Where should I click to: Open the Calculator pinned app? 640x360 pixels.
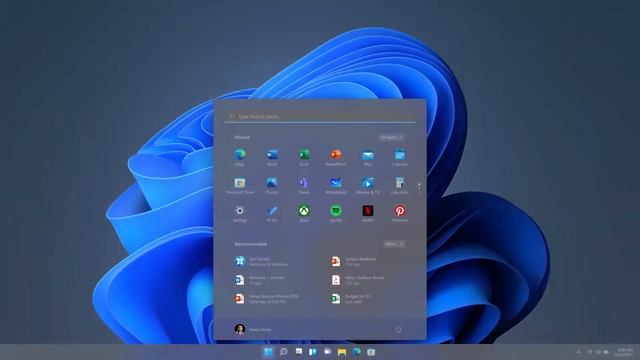400,185
